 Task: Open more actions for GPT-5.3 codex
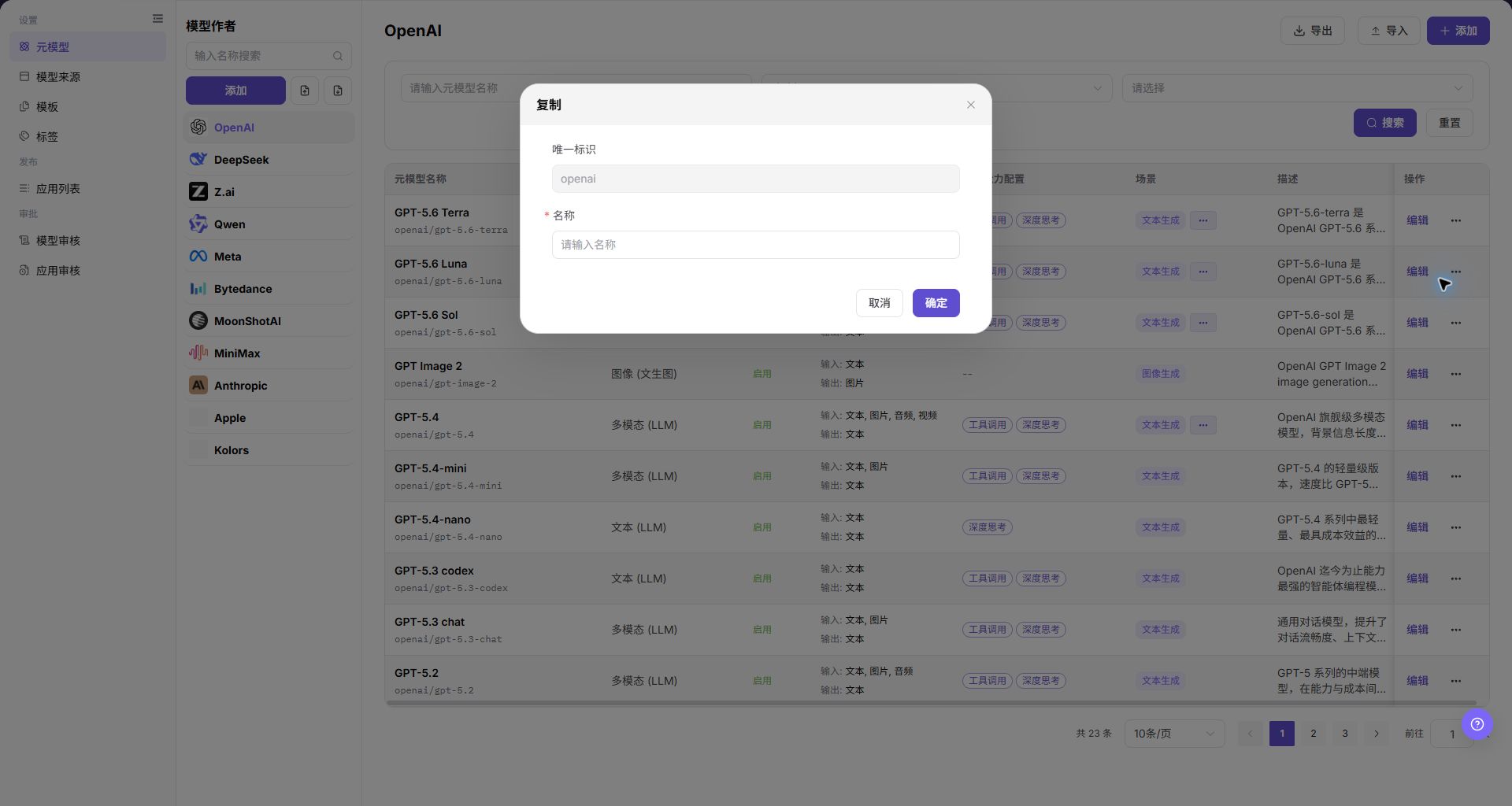click(x=1455, y=579)
